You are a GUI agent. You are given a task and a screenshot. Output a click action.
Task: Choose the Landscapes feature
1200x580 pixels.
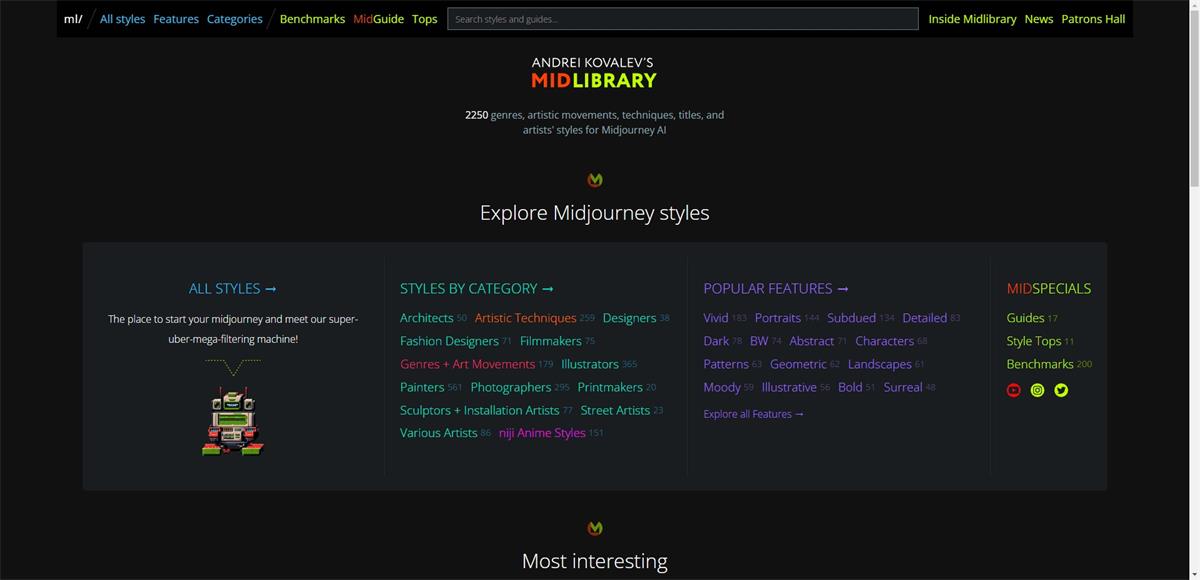coord(879,364)
